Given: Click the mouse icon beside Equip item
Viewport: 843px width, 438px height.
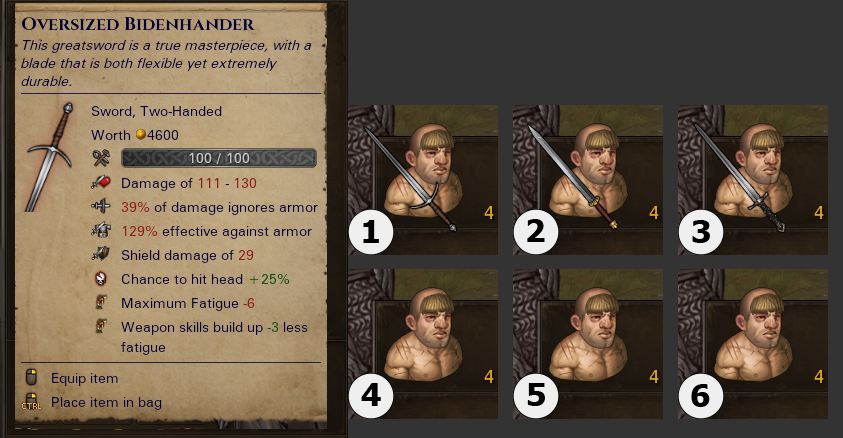Looking at the screenshot, I should (31, 377).
